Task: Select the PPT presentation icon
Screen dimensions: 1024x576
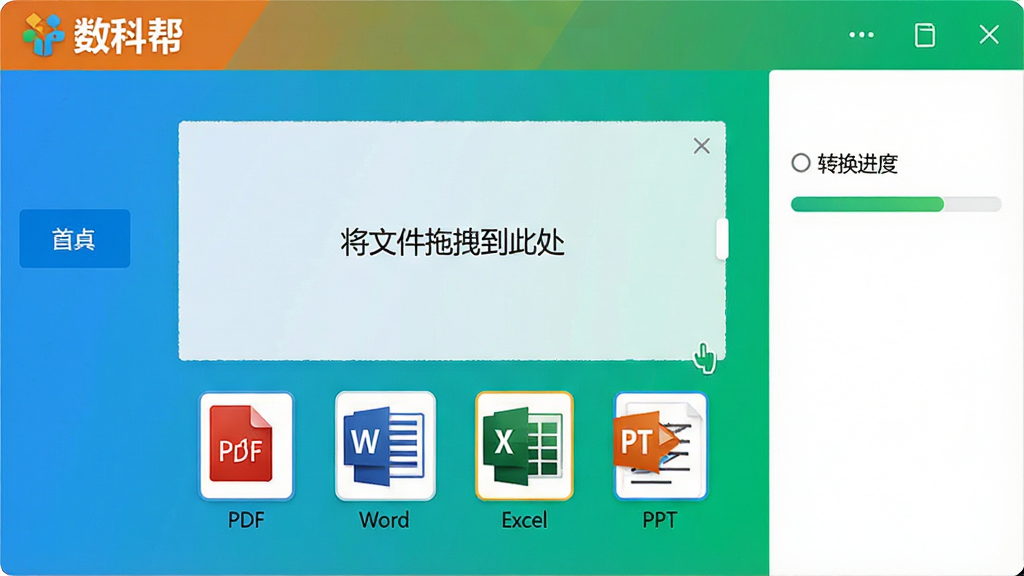Action: (661, 446)
